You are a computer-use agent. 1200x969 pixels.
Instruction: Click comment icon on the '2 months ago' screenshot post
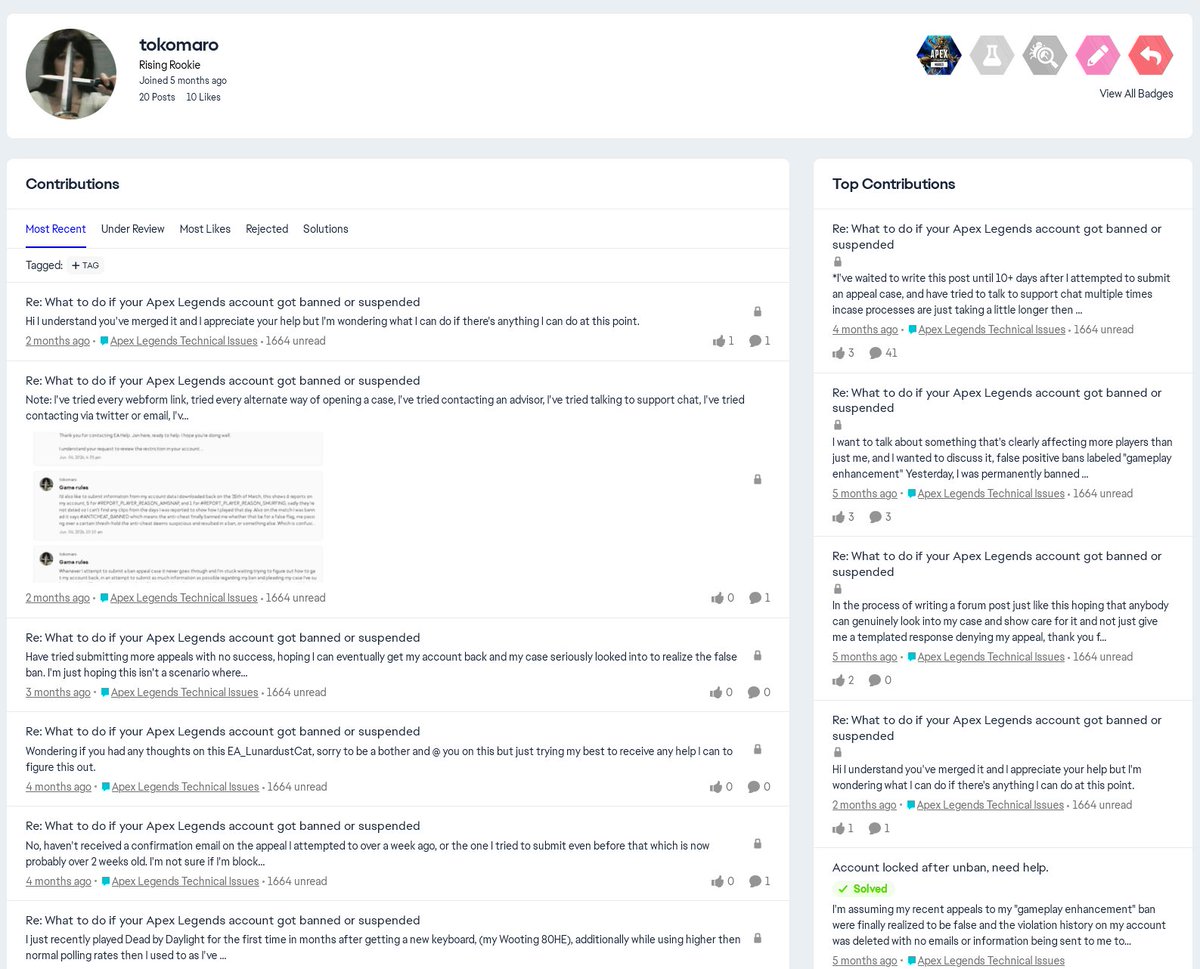pos(755,598)
